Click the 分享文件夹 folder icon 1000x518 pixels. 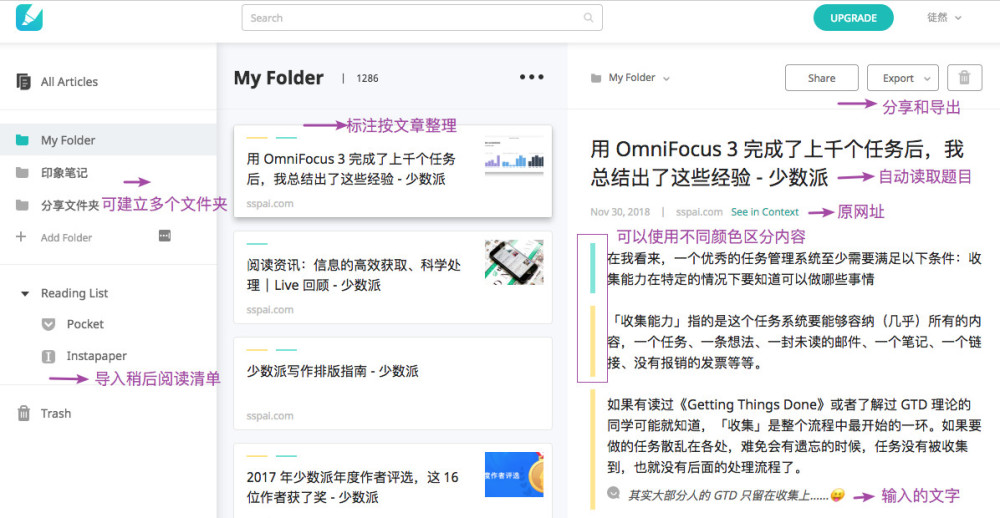coord(22,205)
